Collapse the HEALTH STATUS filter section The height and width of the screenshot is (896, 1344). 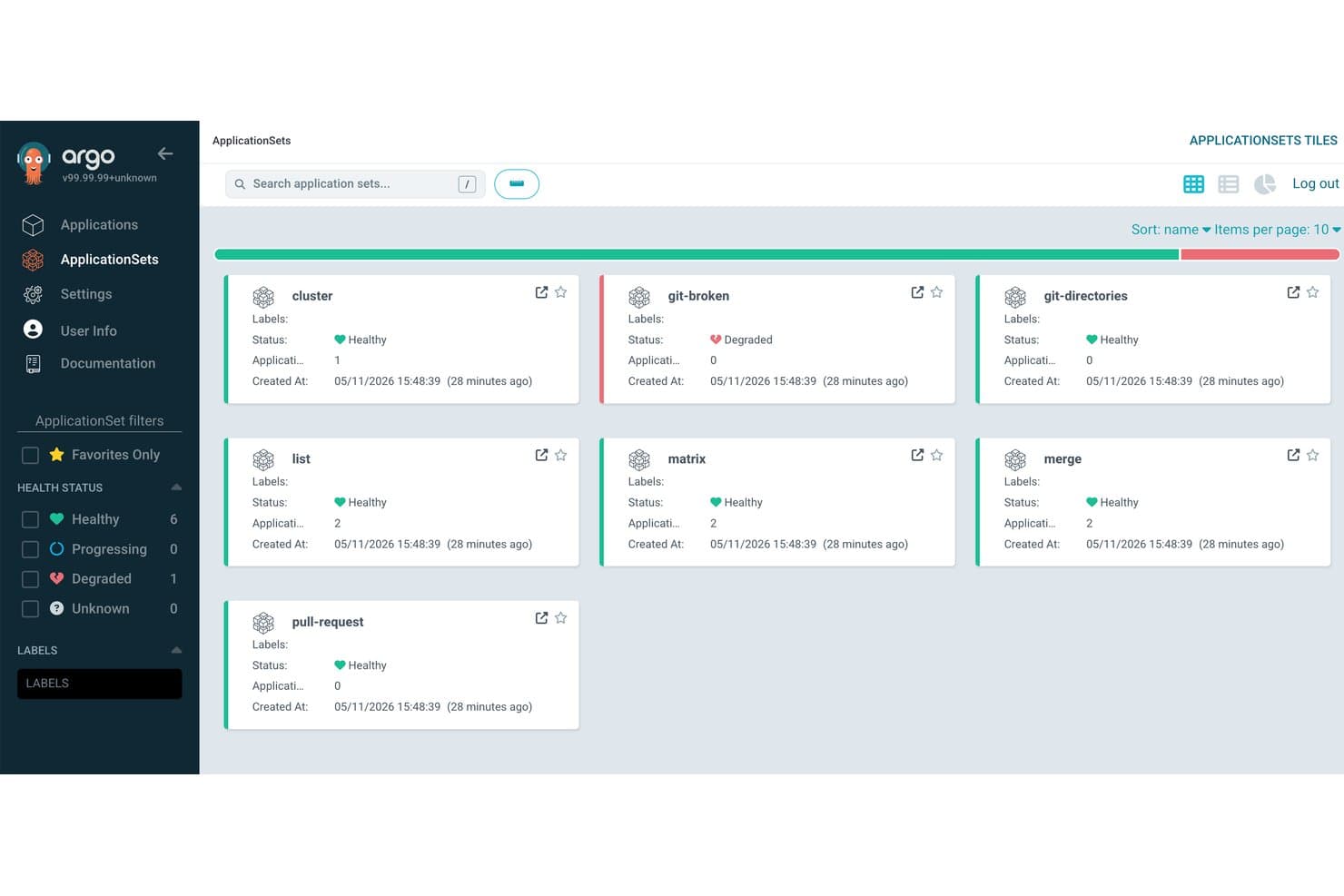pos(176,487)
